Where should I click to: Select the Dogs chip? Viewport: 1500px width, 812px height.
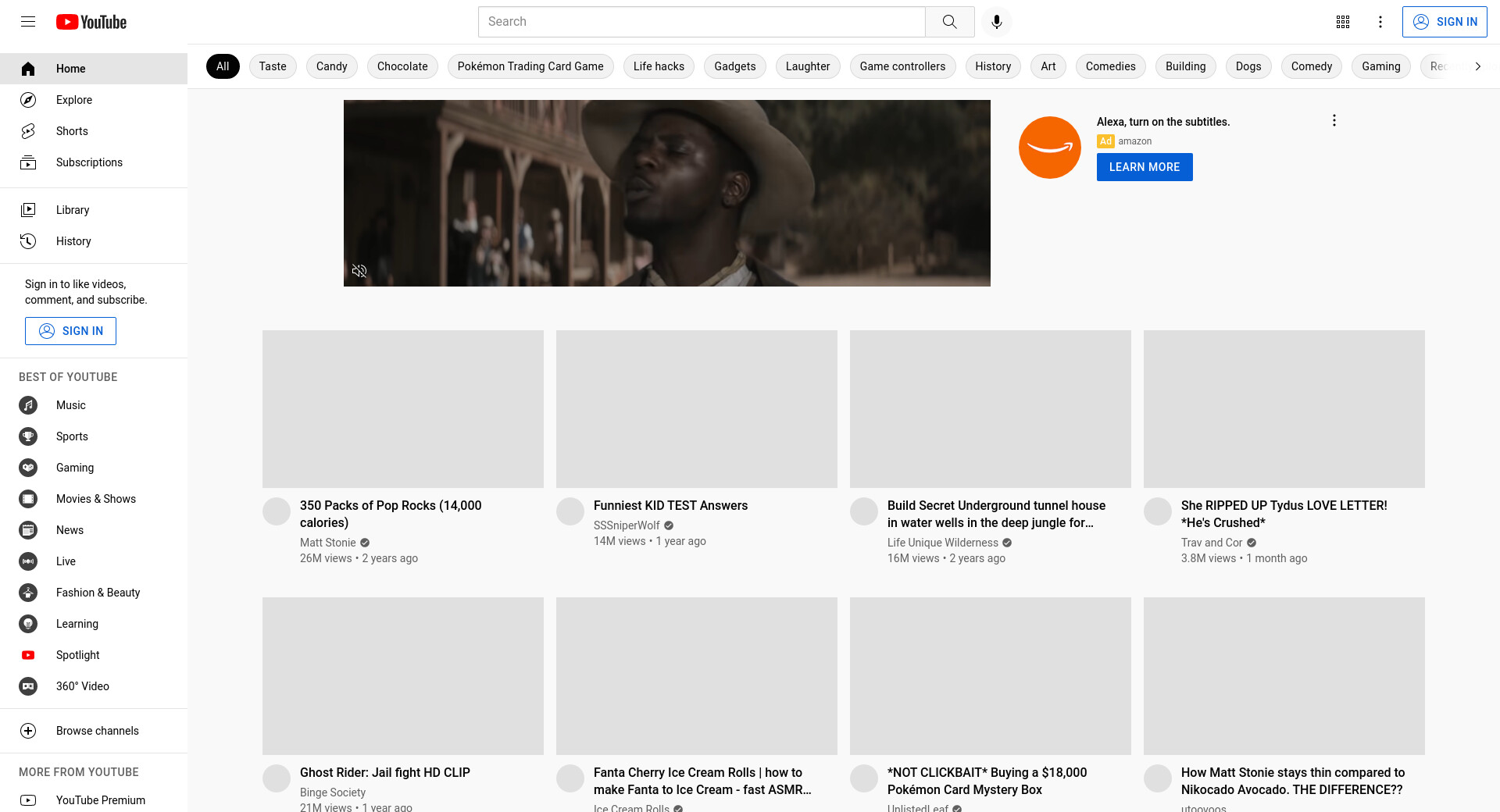(1248, 66)
